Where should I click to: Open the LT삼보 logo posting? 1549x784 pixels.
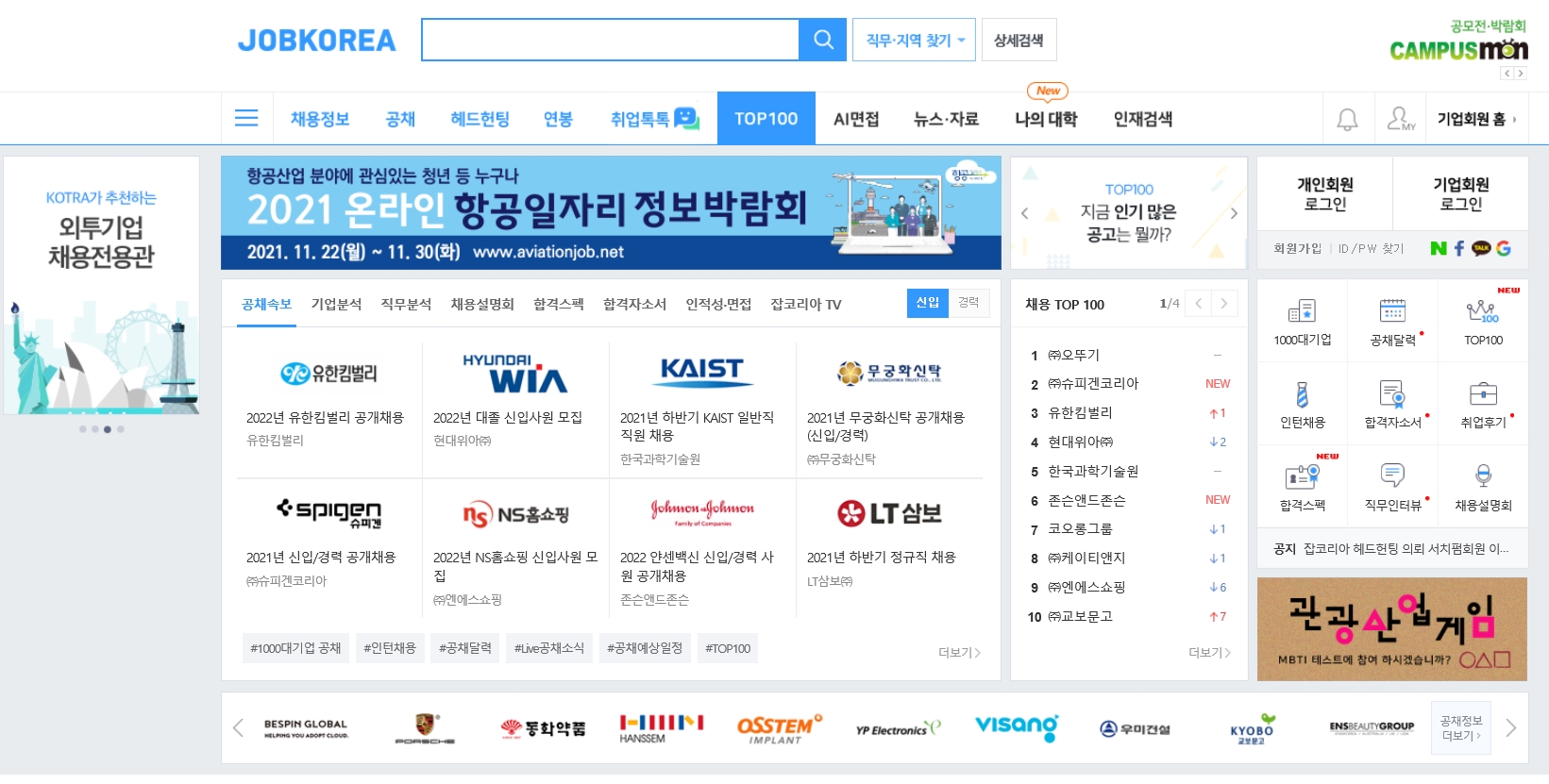(x=889, y=513)
